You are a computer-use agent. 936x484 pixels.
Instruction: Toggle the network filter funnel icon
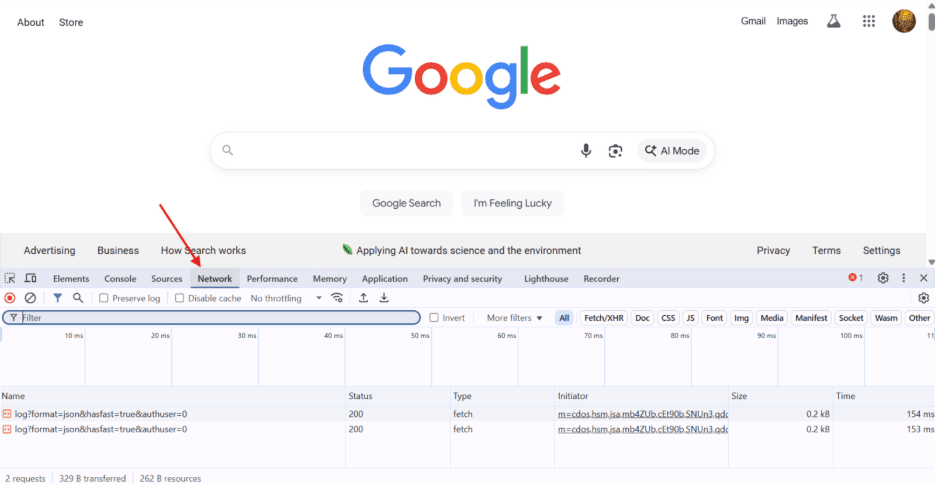point(57,298)
